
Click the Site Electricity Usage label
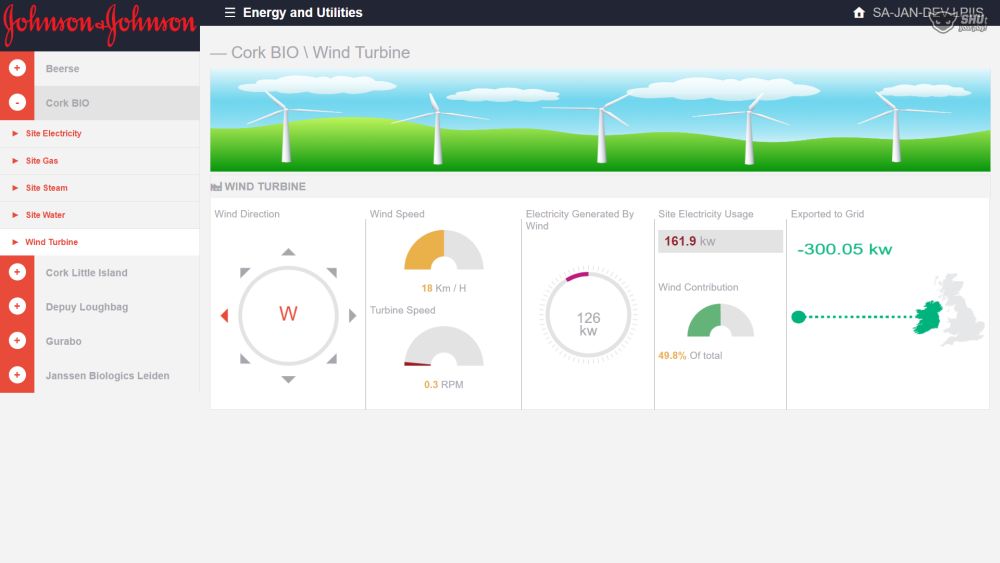coord(705,214)
